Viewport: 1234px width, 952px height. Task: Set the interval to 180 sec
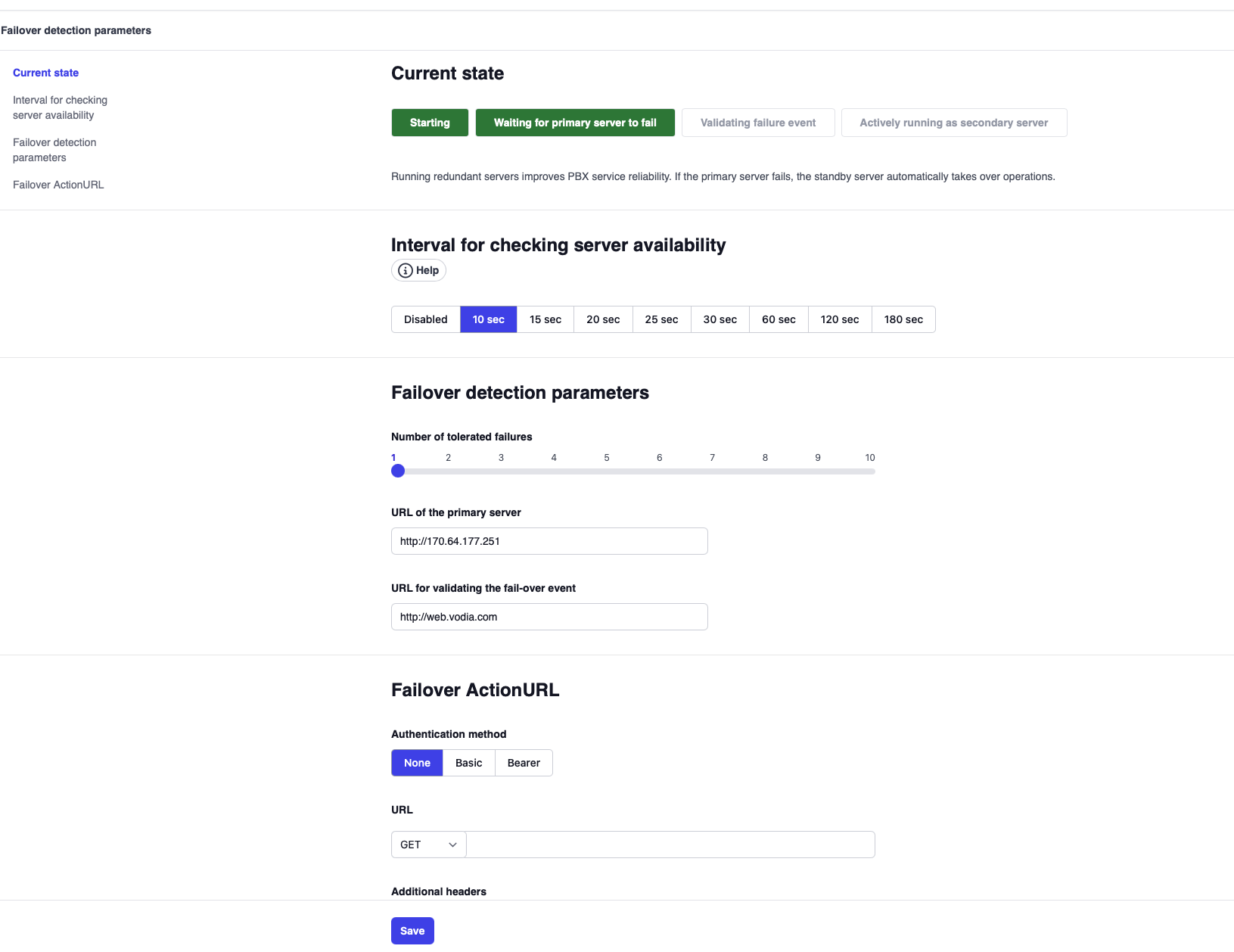coord(903,319)
